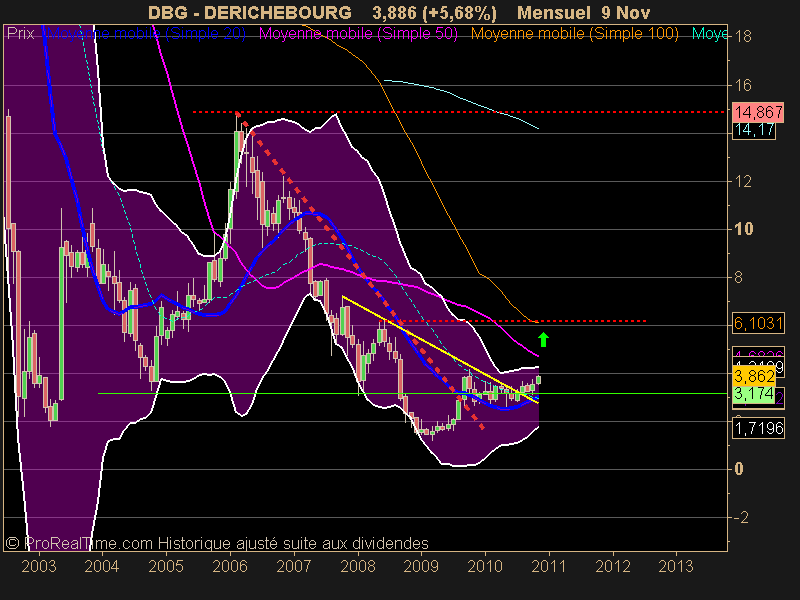
Task: Click legend "Moyenne mobile (Simple 100)"
Action: coord(574,34)
